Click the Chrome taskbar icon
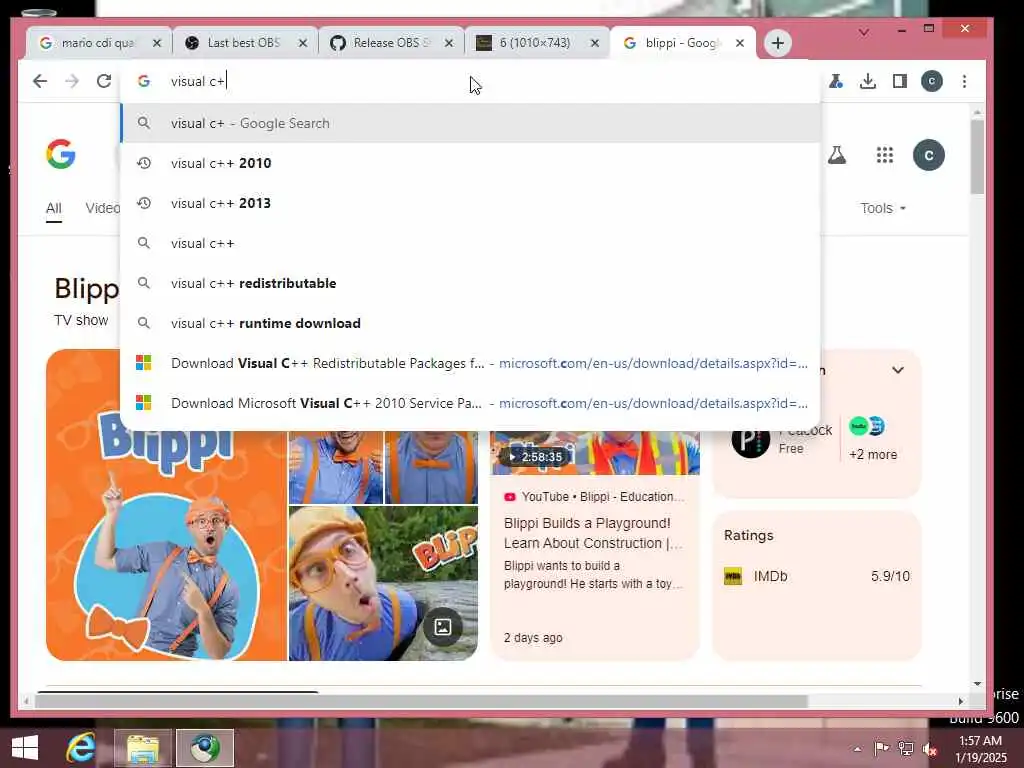Screen dimensions: 1024x768 (205, 748)
